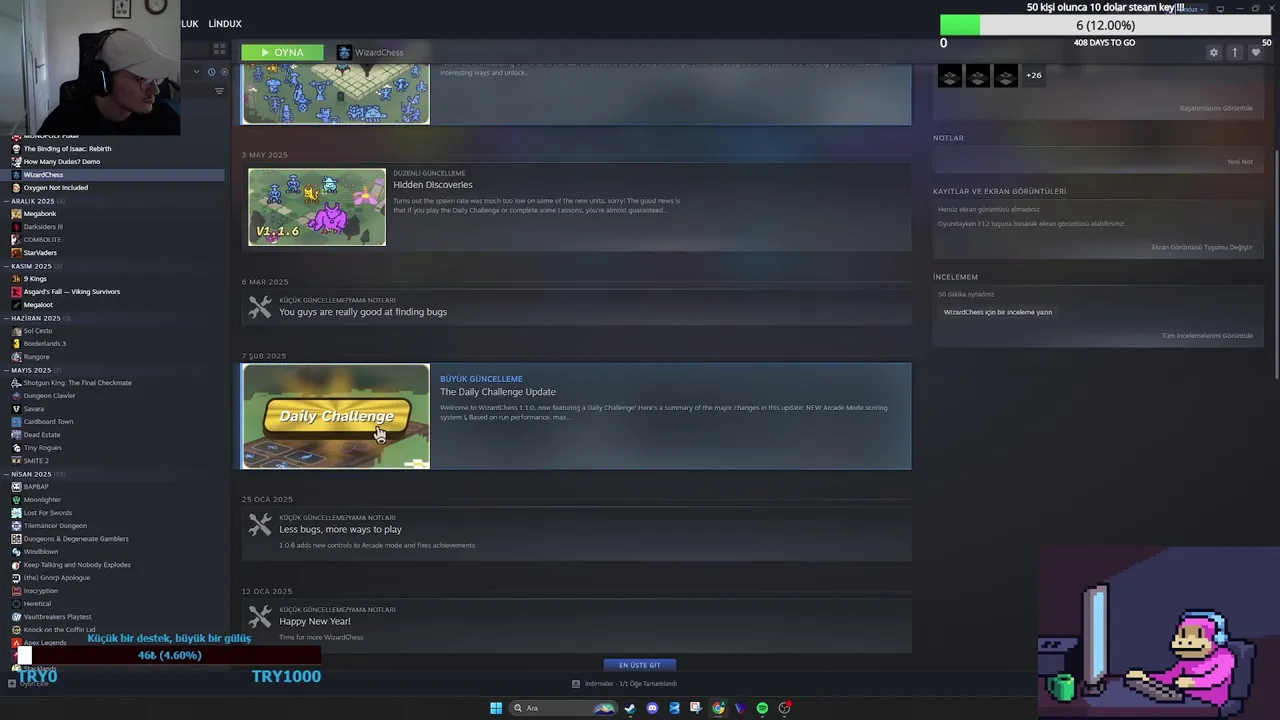Viewport: 1280px width, 720px height.
Task: Open the Daily Challenge update thumbnail
Action: pyautogui.click(x=336, y=416)
